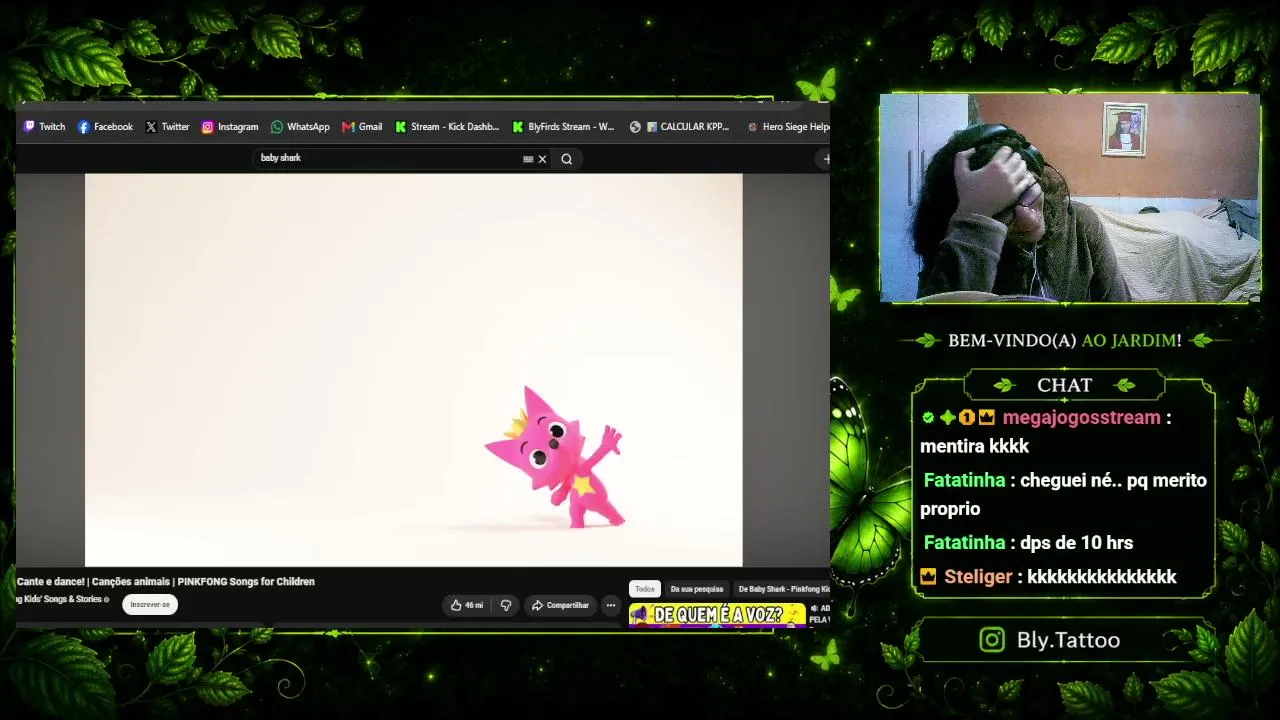Screen dimensions: 1280x720
Task: Click the 'mentira kkkk' chat message
Action: [x=974, y=446]
